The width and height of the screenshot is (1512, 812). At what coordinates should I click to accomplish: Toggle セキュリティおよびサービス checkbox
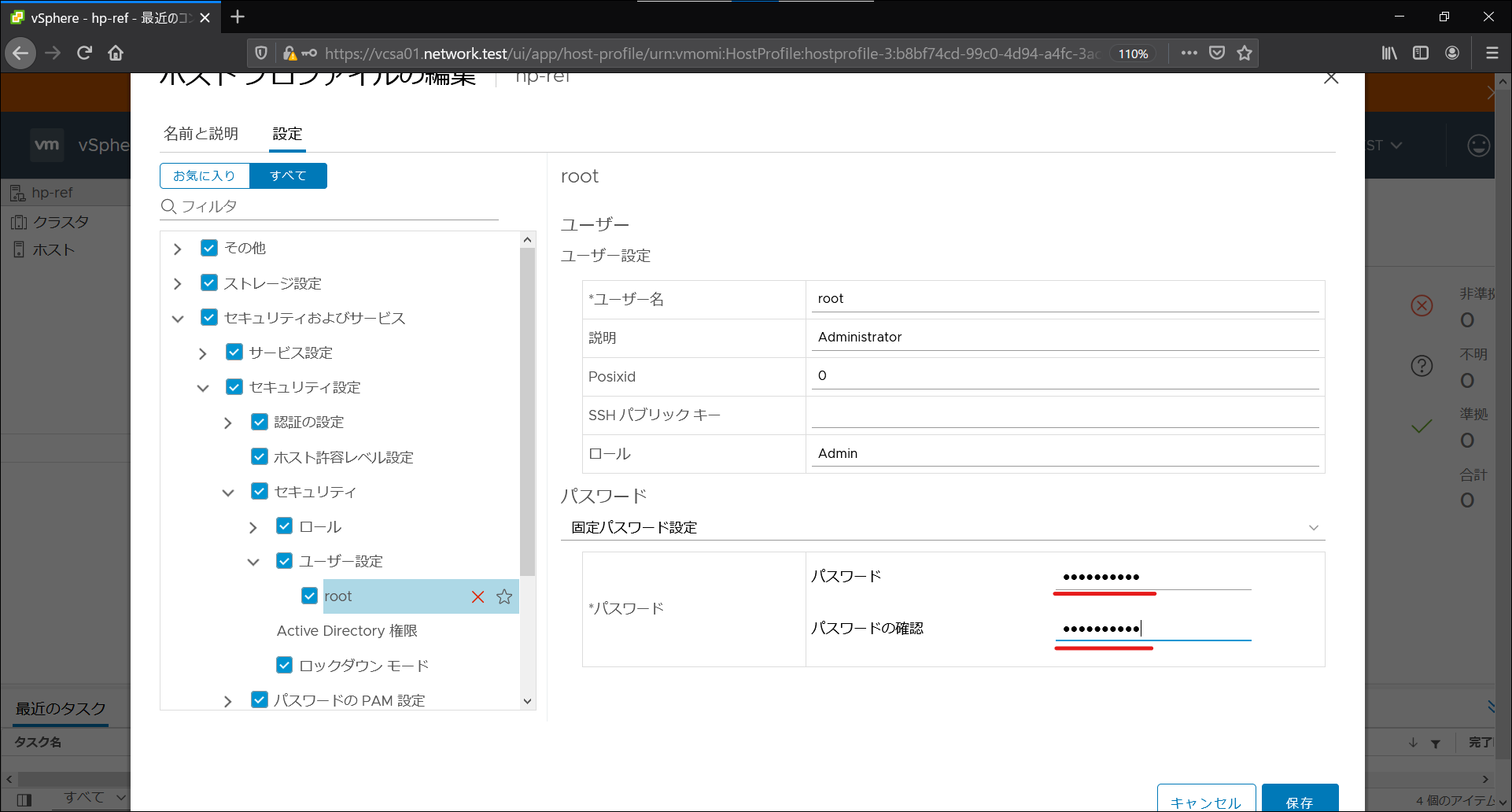tap(209, 317)
